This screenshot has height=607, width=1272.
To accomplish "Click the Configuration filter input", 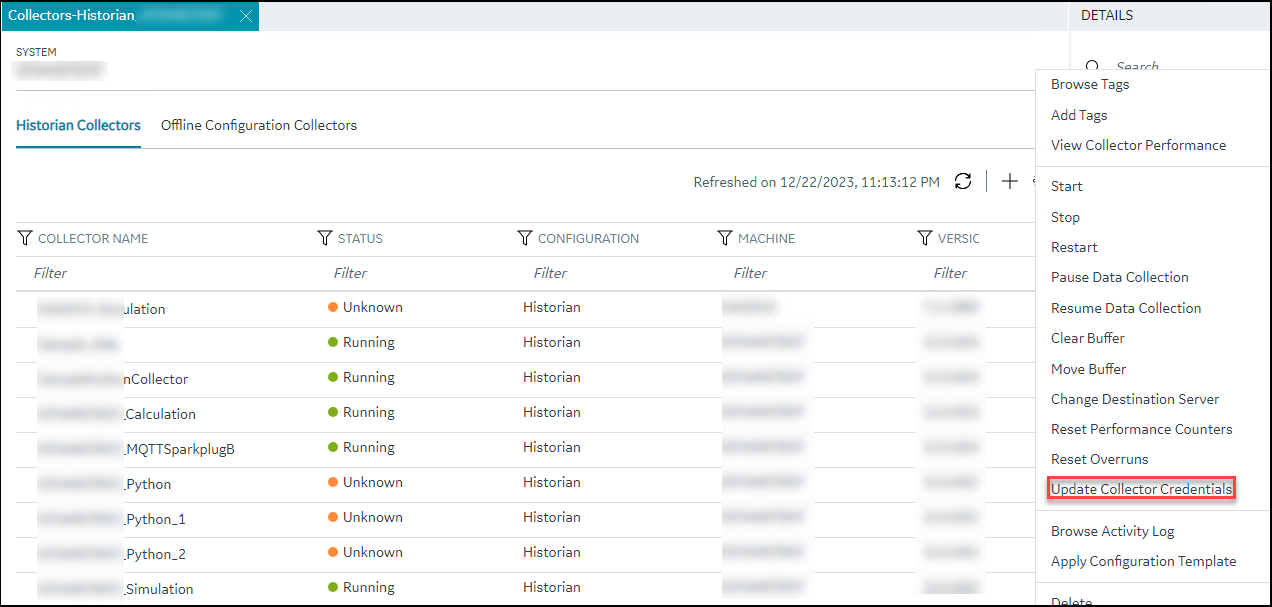I will click(615, 273).
